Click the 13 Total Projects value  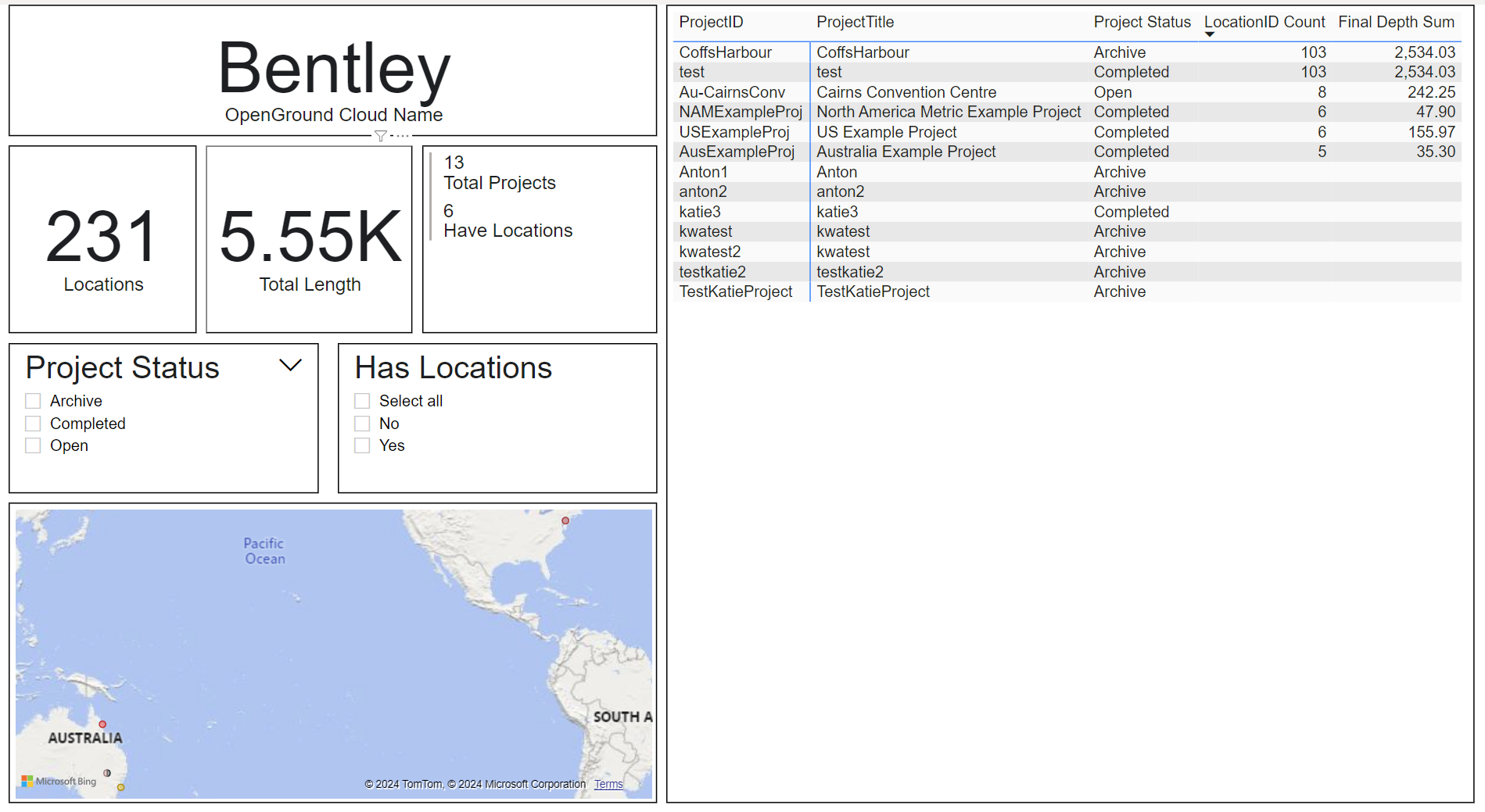[x=454, y=163]
